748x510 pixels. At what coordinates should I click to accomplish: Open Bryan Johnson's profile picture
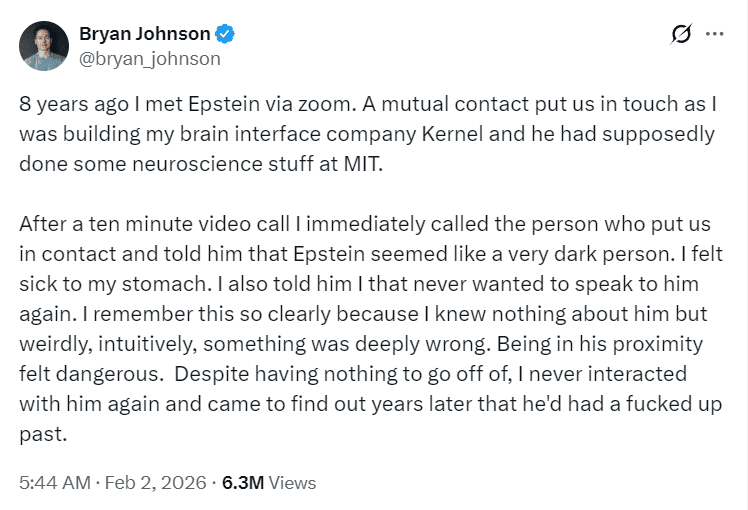[44, 46]
